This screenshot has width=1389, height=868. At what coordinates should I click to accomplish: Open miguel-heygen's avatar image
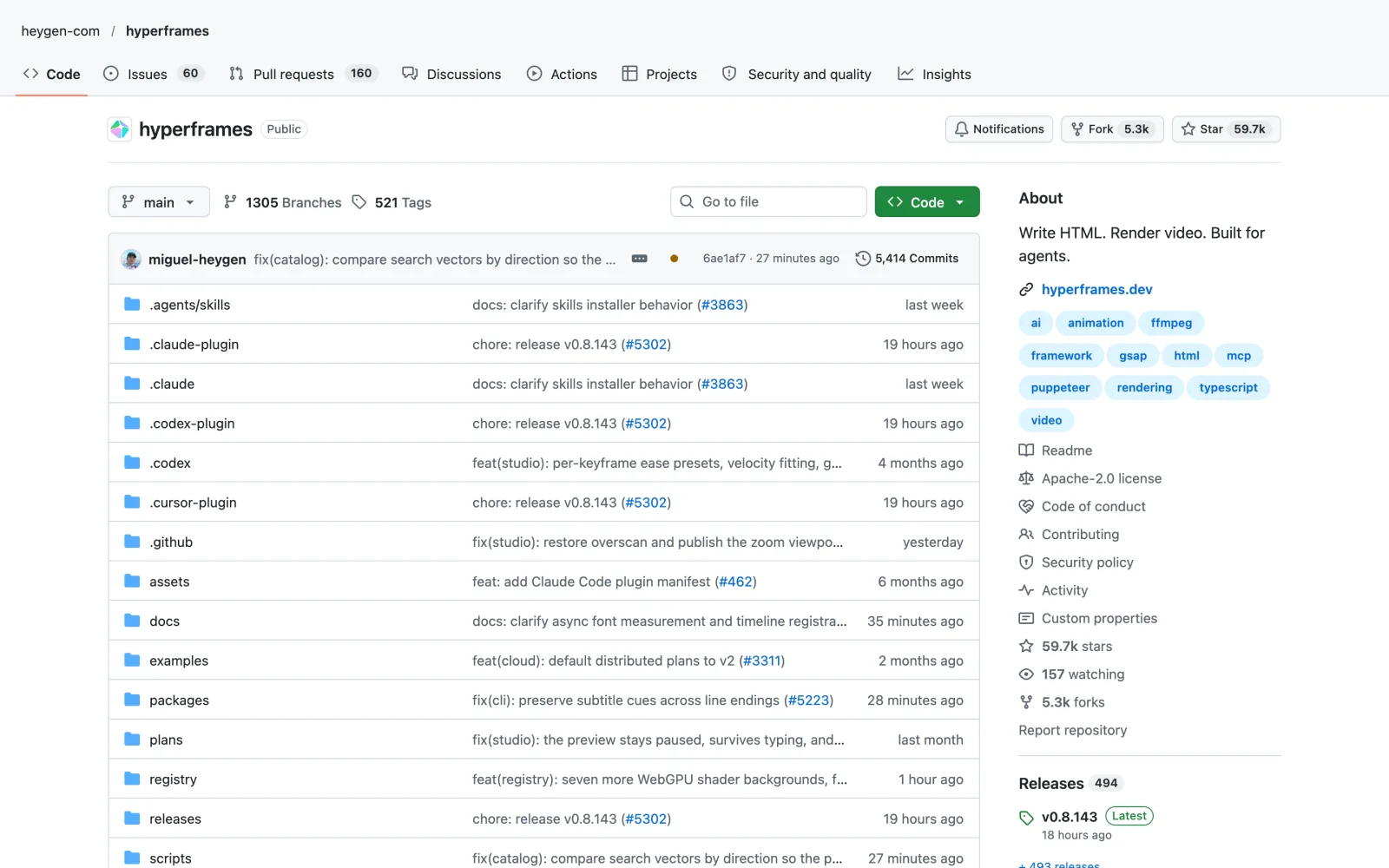(131, 259)
